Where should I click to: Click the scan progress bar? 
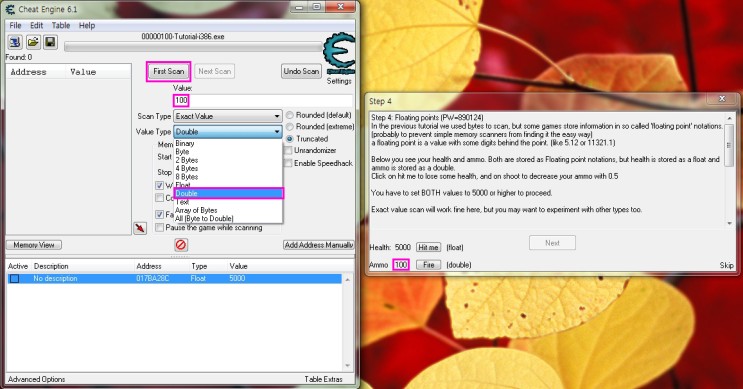click(193, 47)
